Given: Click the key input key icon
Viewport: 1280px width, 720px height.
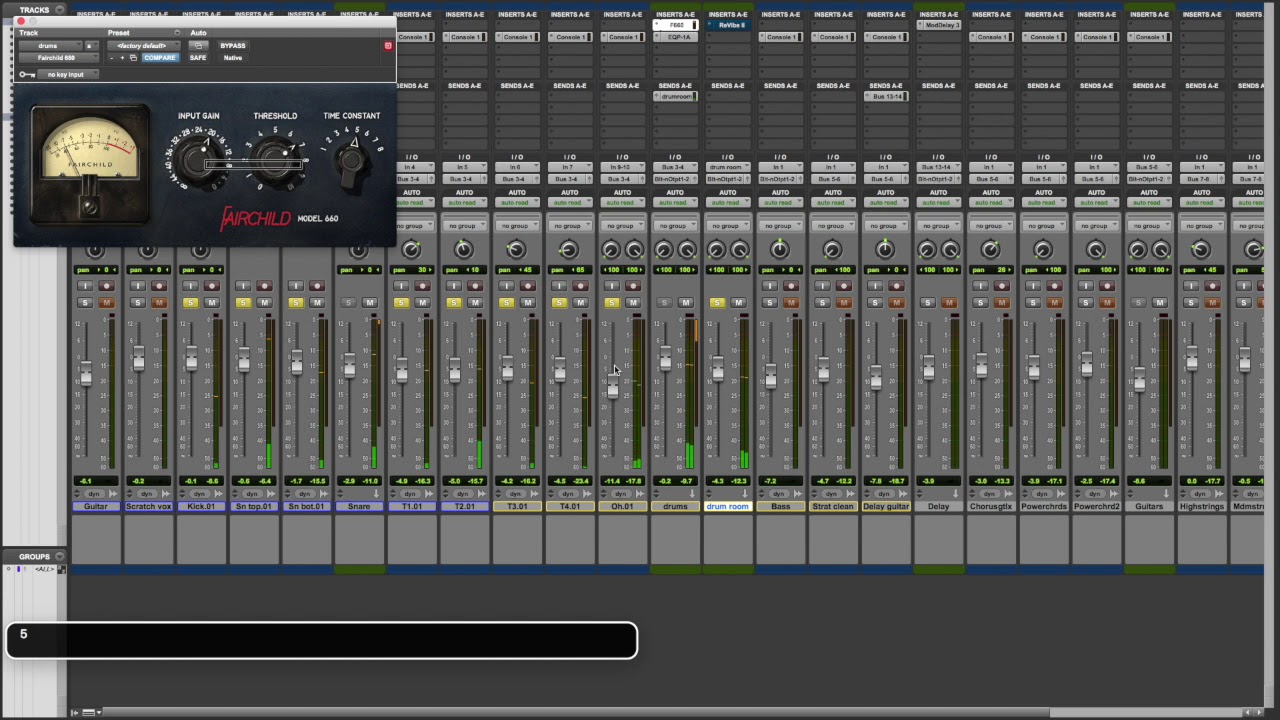Looking at the screenshot, I should pos(27,75).
